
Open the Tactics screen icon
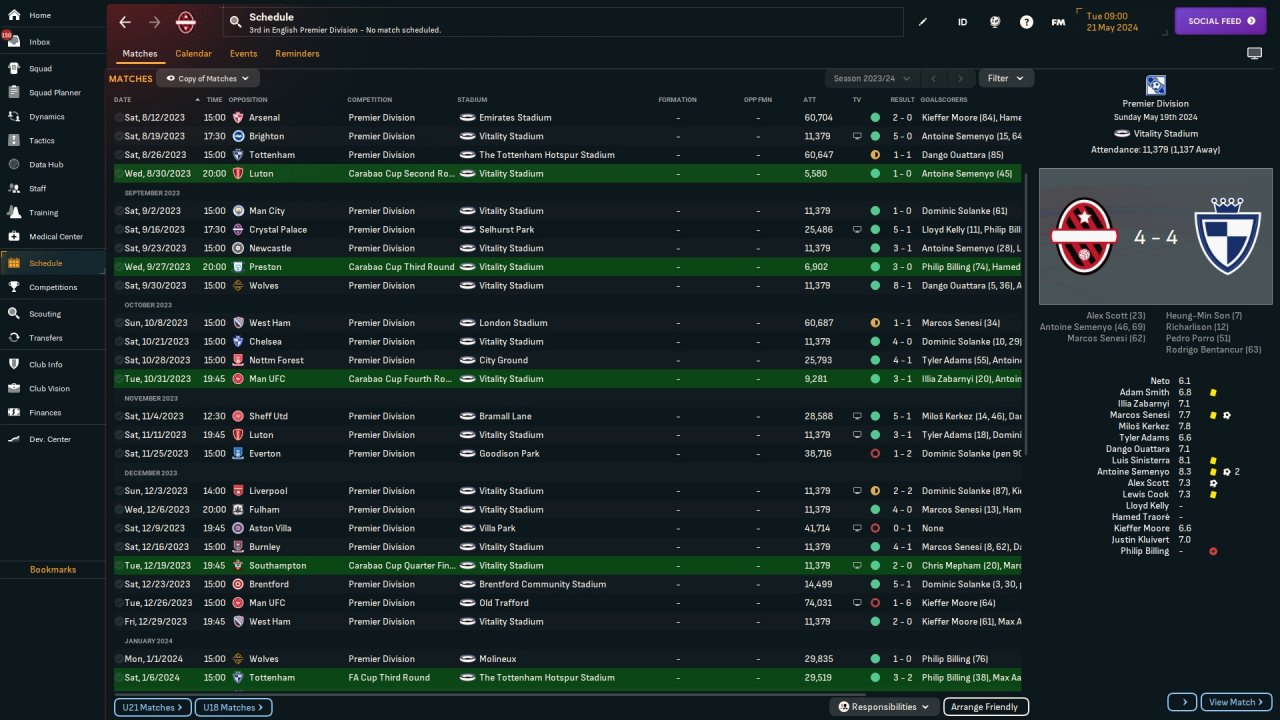tap(14, 140)
